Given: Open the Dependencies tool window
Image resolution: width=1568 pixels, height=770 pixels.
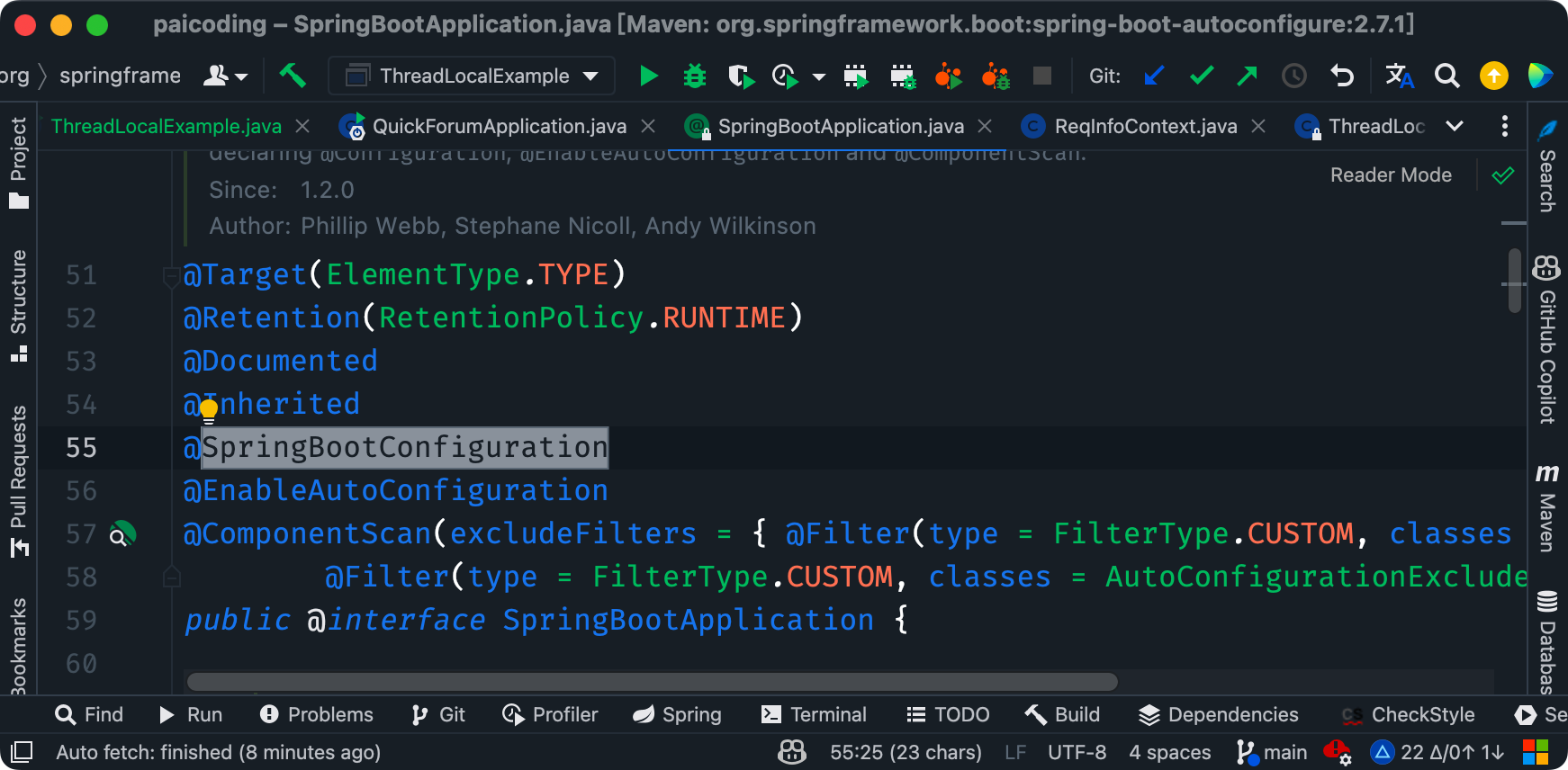Looking at the screenshot, I should (x=1218, y=714).
